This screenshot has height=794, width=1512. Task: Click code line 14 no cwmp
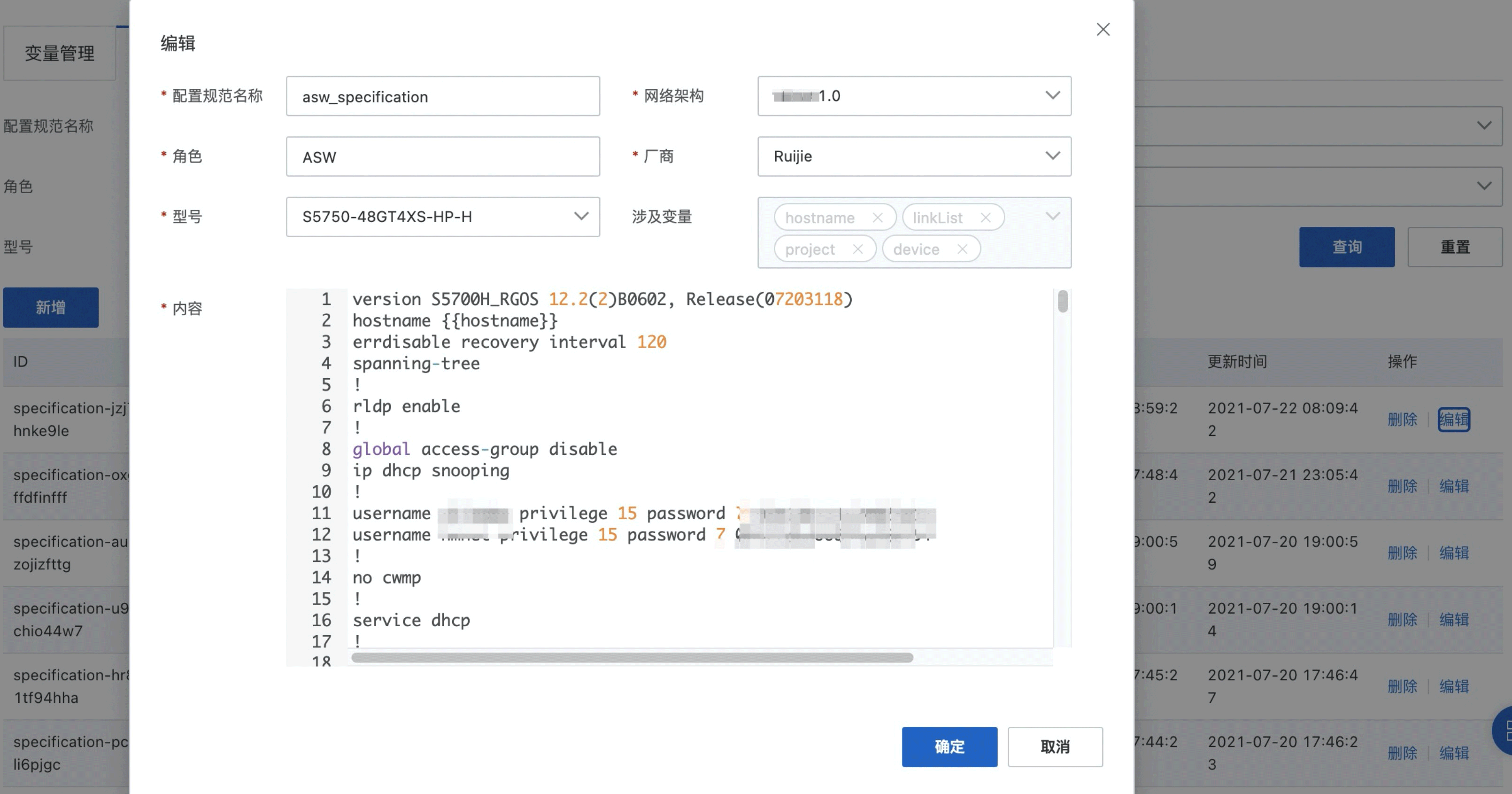pos(386,577)
